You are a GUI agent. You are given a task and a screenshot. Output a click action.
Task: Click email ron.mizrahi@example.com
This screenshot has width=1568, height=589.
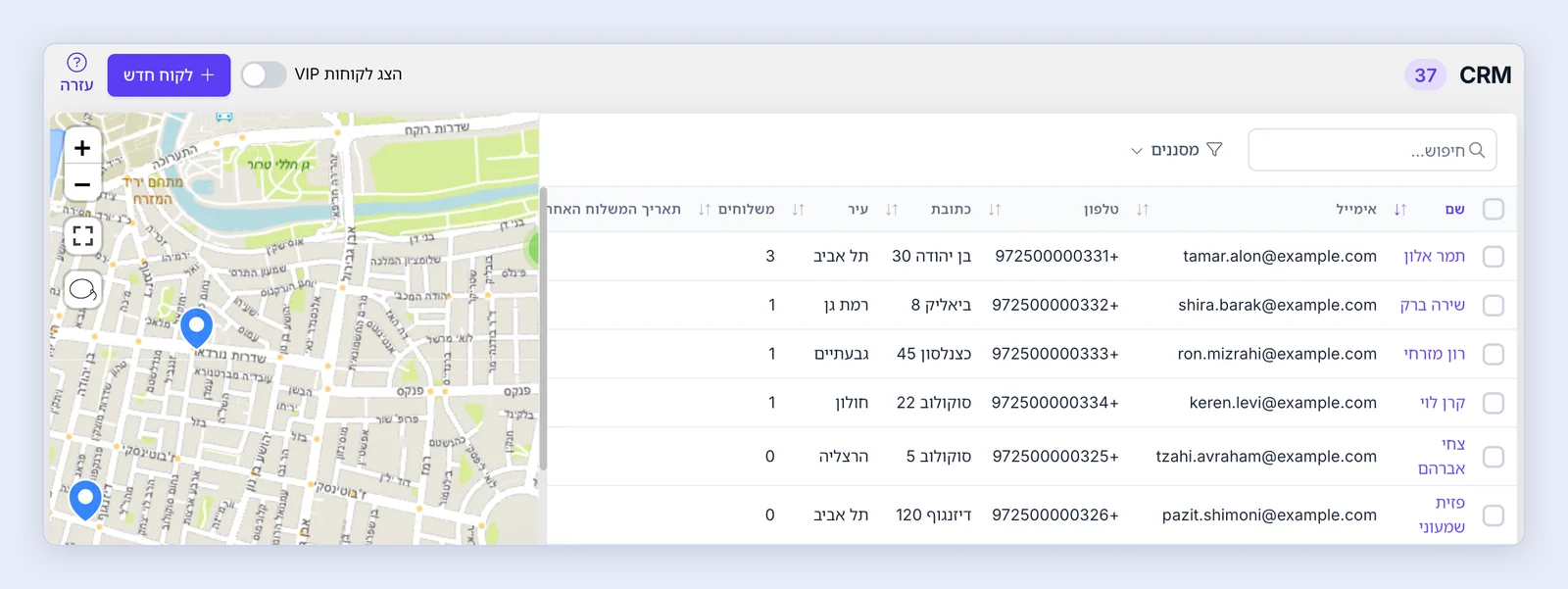click(1277, 354)
